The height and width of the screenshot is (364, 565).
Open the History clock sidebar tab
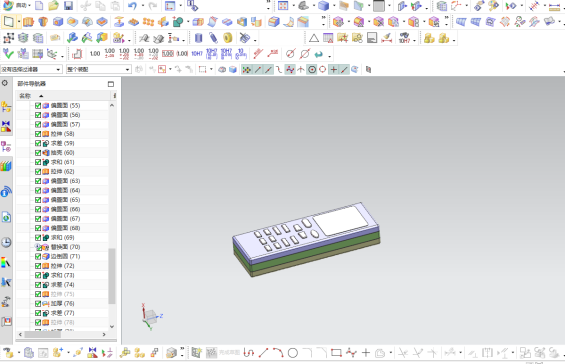pos(6,242)
